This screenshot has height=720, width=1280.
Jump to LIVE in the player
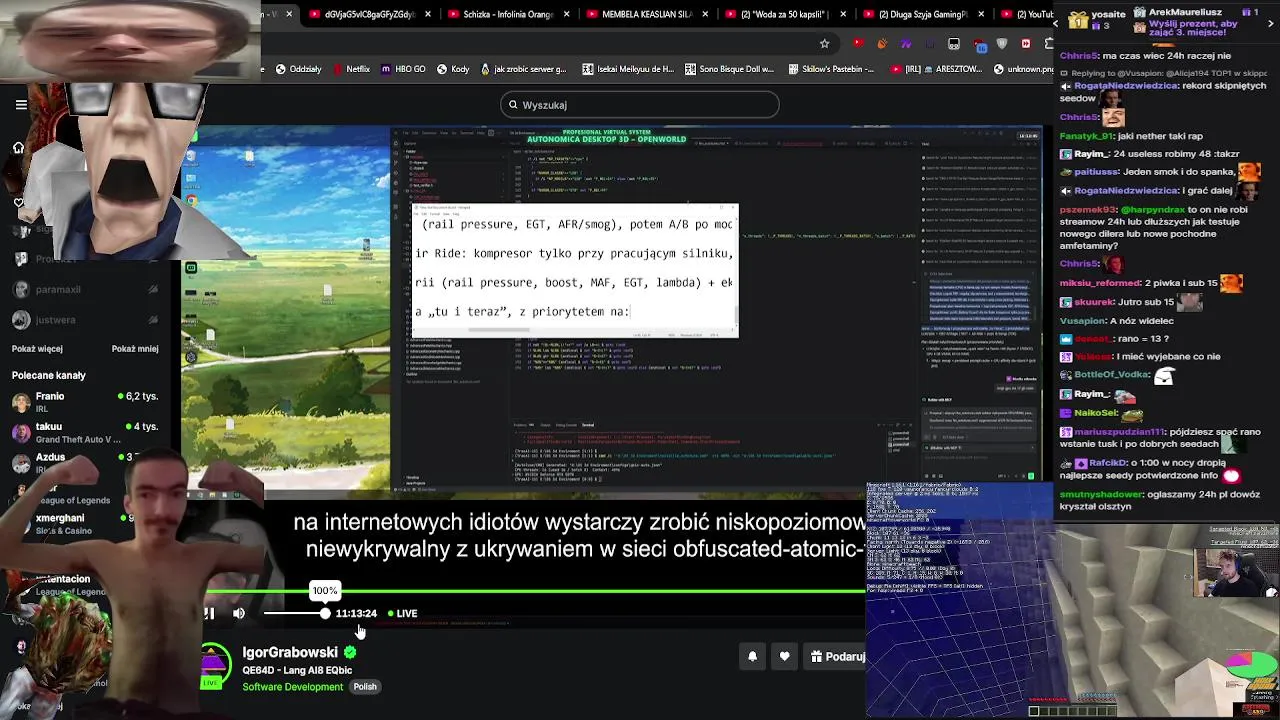point(402,613)
